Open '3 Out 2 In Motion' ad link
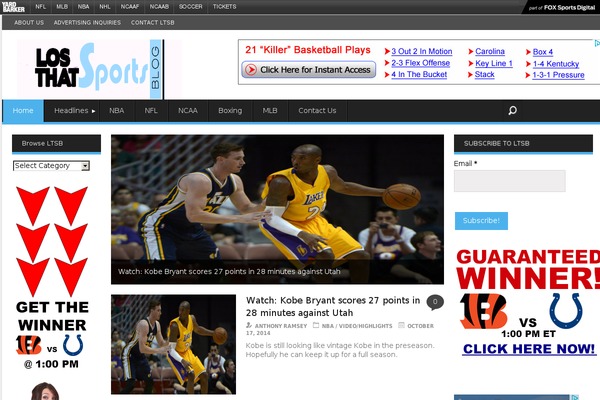Viewport: 600px width, 400px height. point(422,51)
